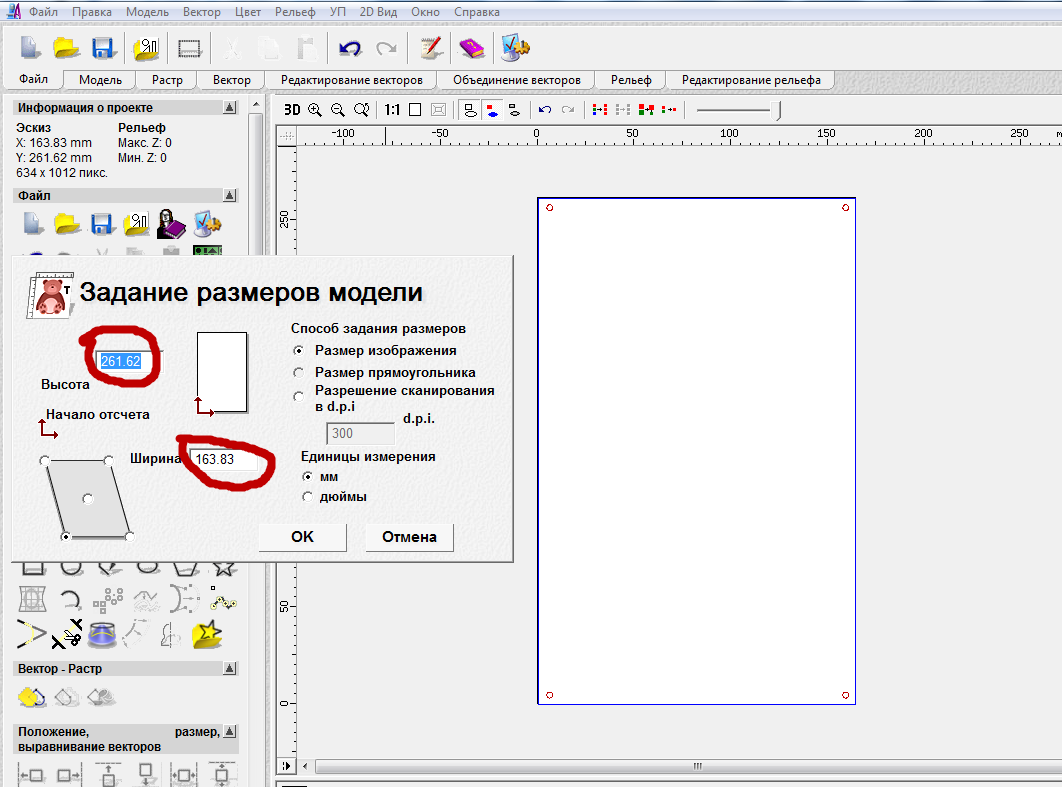Click the Node editing icon with yellow points
The width and height of the screenshot is (1062, 787).
click(x=223, y=599)
